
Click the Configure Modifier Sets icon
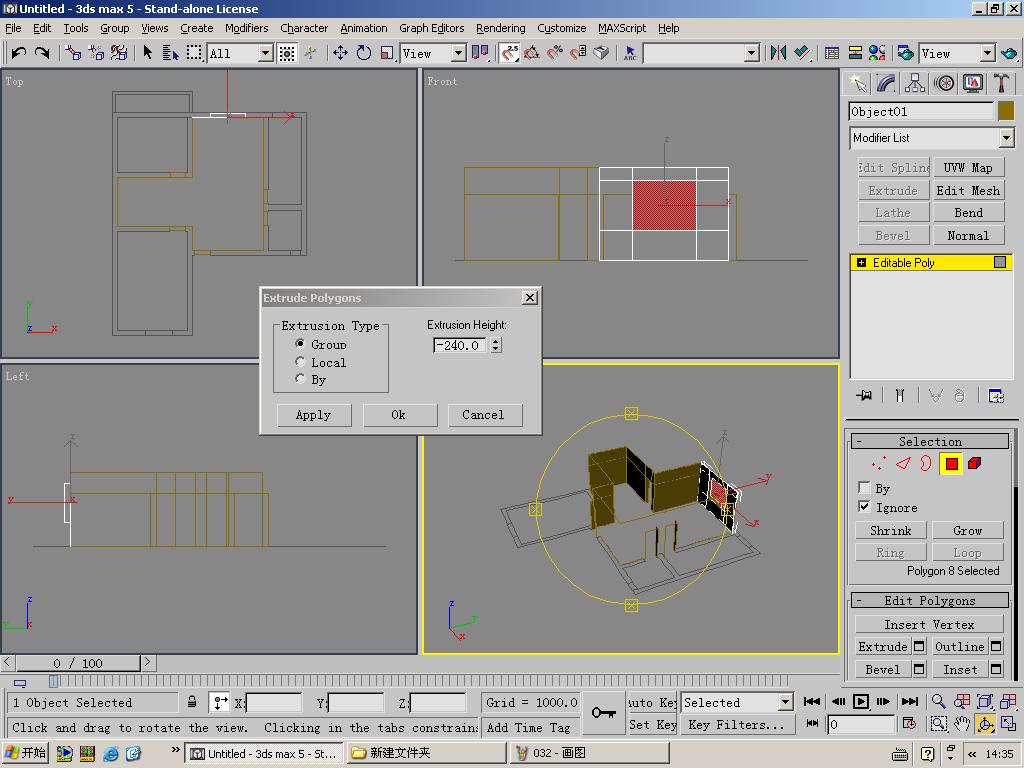tap(996, 395)
